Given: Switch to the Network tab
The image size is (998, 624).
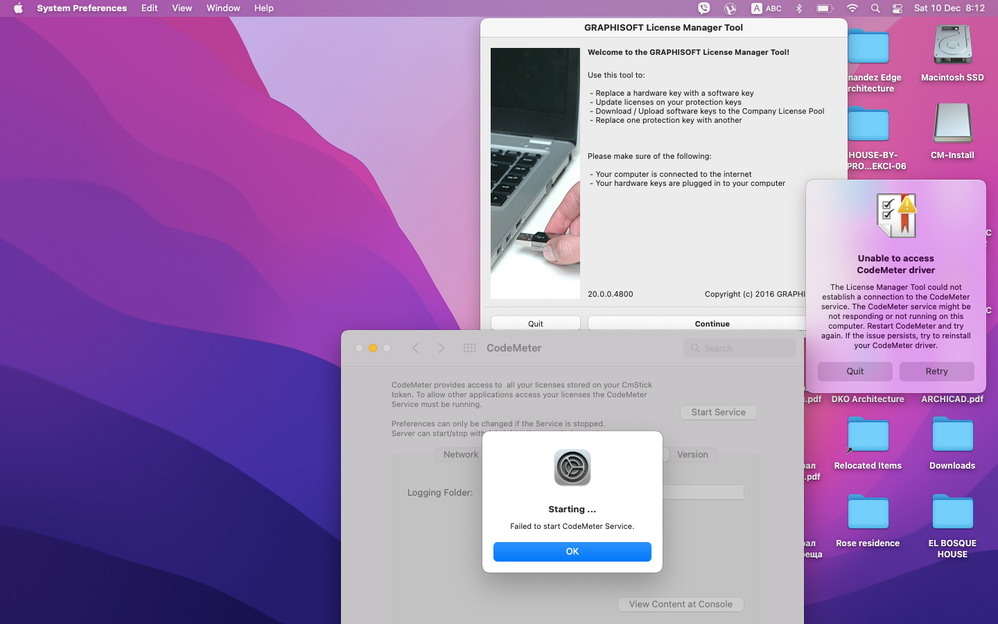Looking at the screenshot, I should (460, 454).
